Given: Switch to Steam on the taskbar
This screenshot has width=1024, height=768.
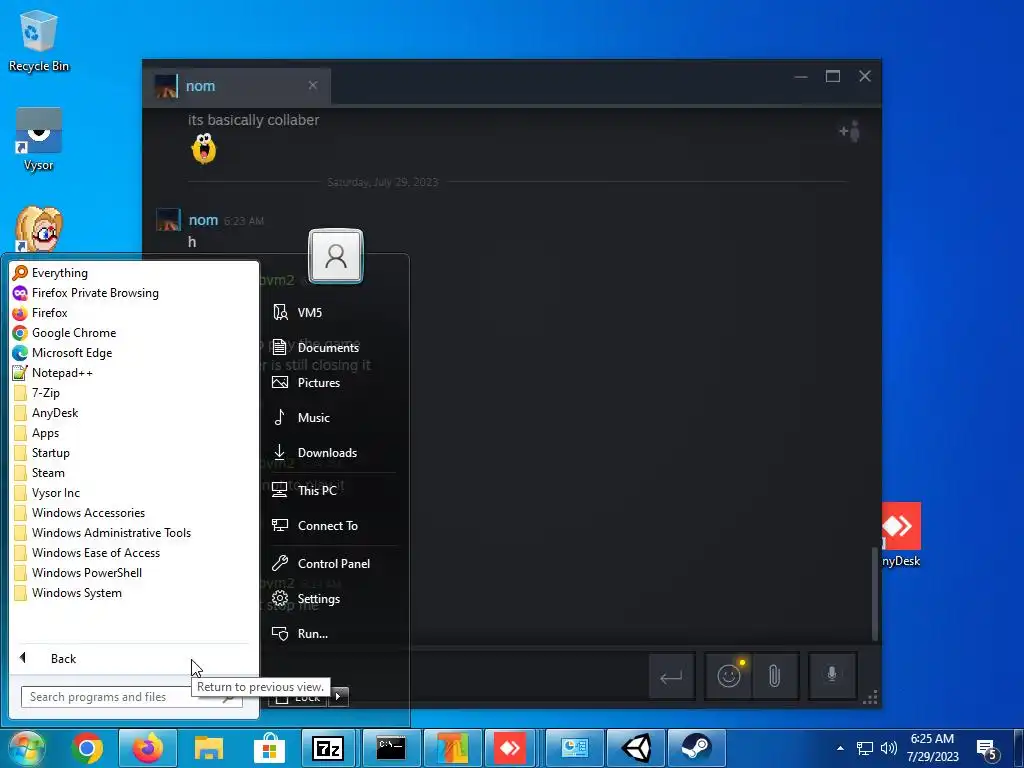Looking at the screenshot, I should point(696,748).
